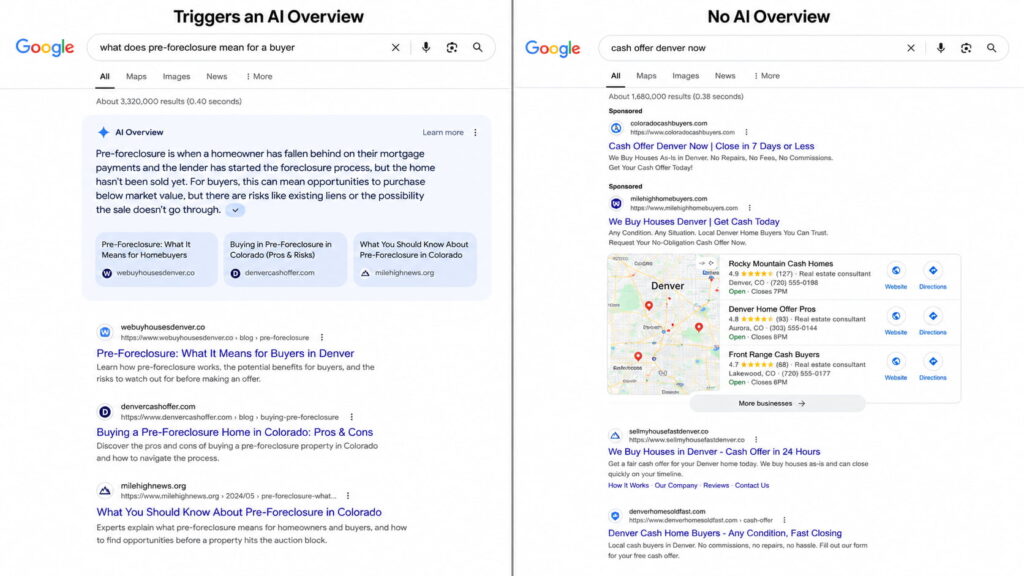1024x576 pixels.
Task: Start voice search in left search bar
Action: 426,48
